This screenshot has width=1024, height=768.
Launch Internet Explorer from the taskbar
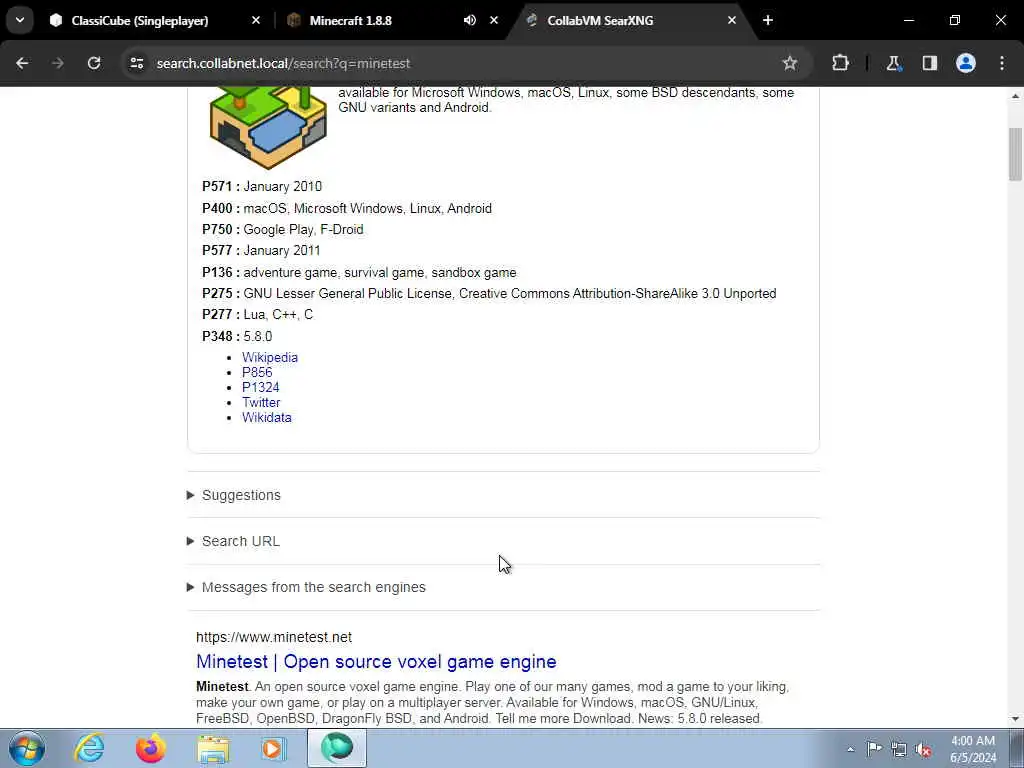[89, 748]
